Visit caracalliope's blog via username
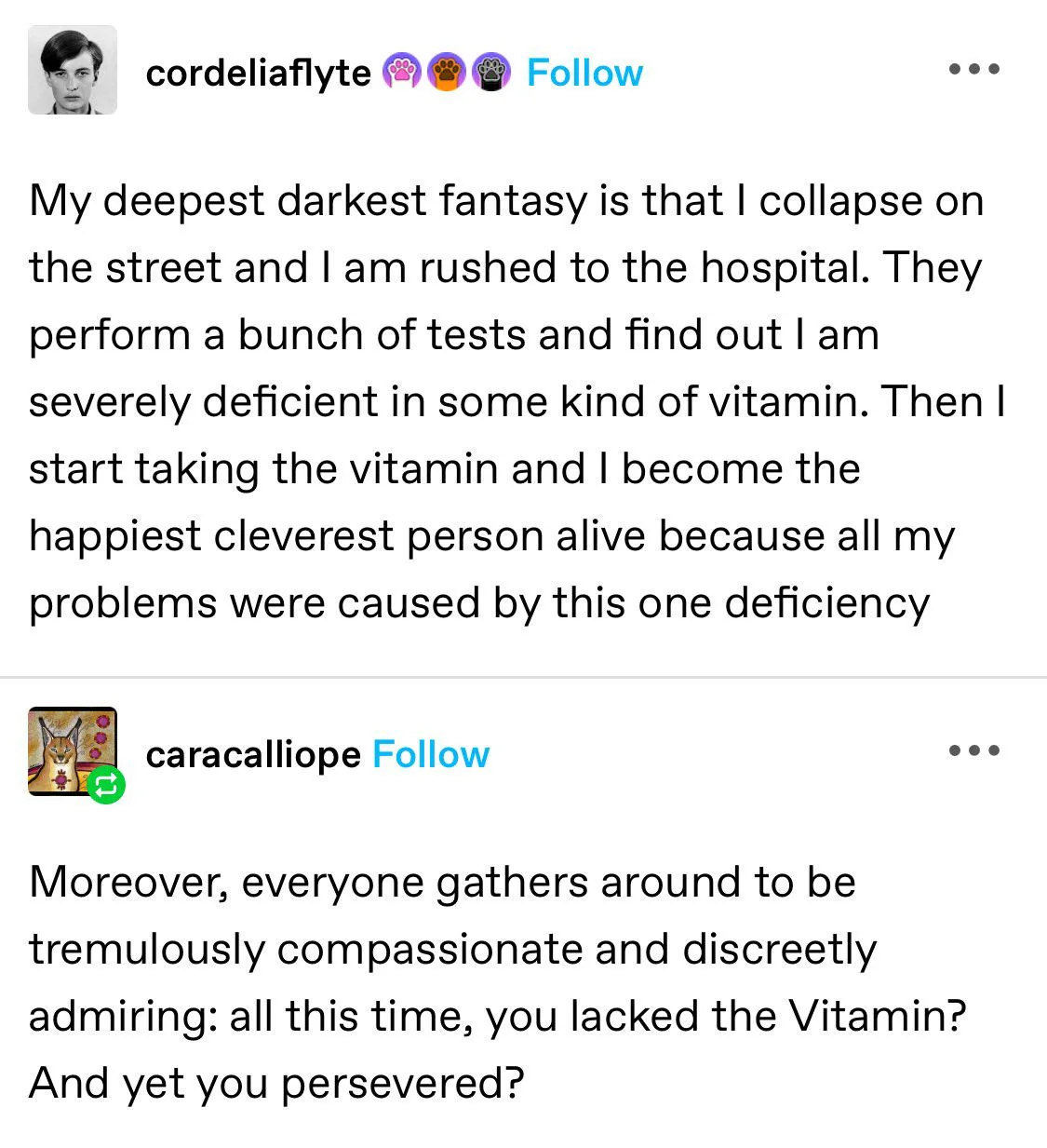1047x1148 pixels. pyautogui.click(x=253, y=756)
